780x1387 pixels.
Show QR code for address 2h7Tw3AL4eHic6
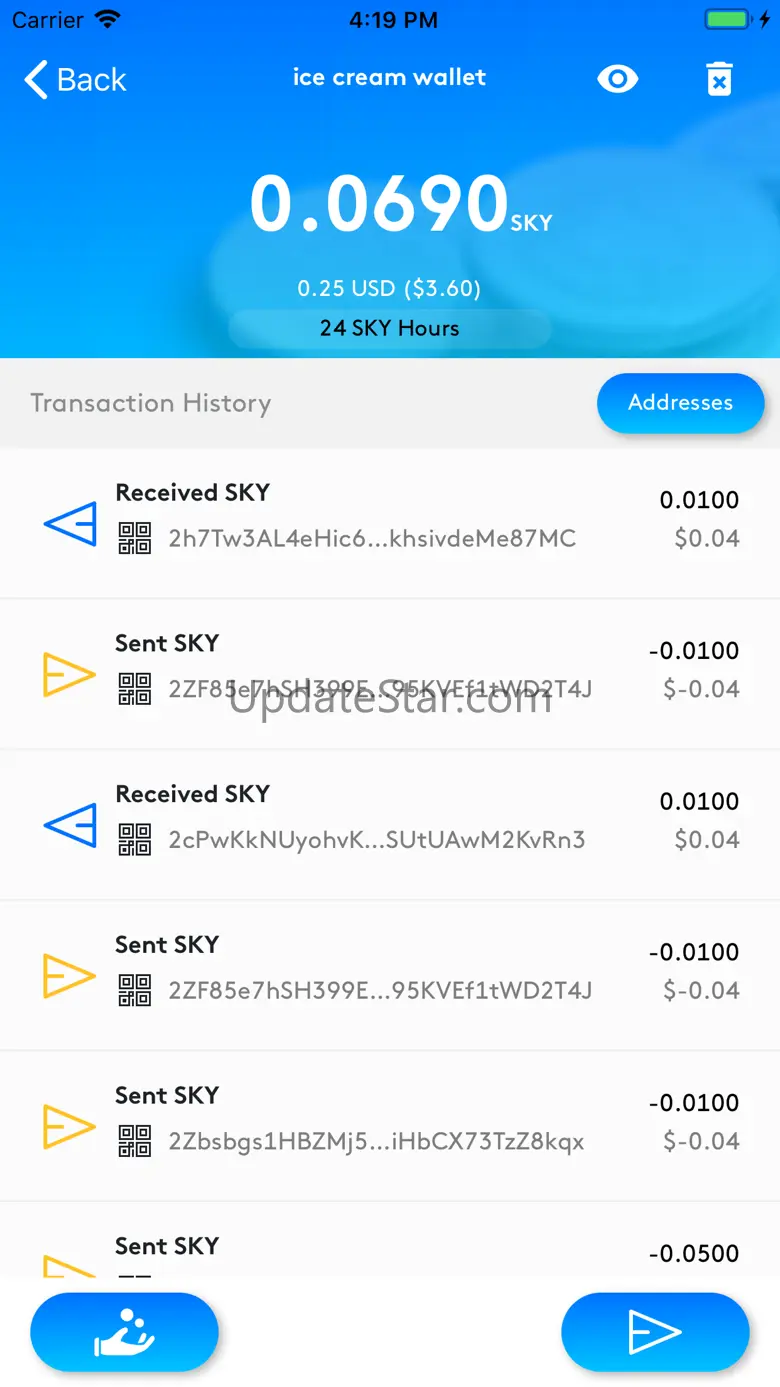tap(135, 538)
